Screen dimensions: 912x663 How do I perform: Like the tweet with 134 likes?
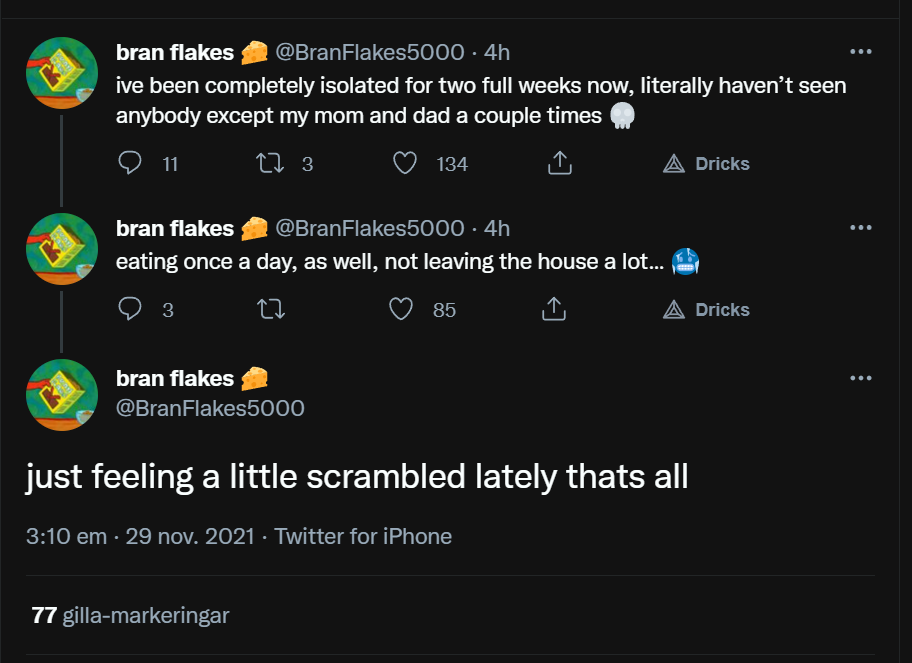coord(405,164)
